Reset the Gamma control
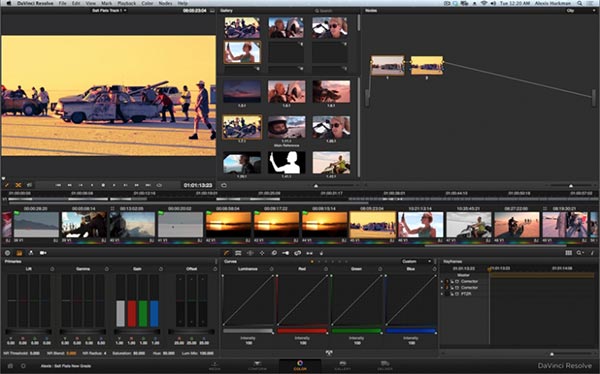This screenshot has height=374, width=600. (107, 269)
